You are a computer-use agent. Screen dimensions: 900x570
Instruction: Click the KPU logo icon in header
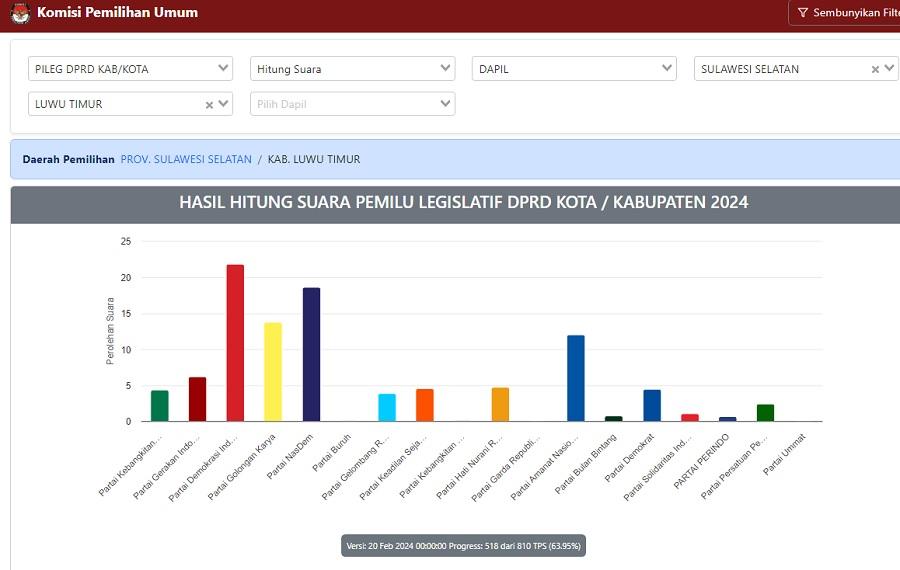pos(20,13)
